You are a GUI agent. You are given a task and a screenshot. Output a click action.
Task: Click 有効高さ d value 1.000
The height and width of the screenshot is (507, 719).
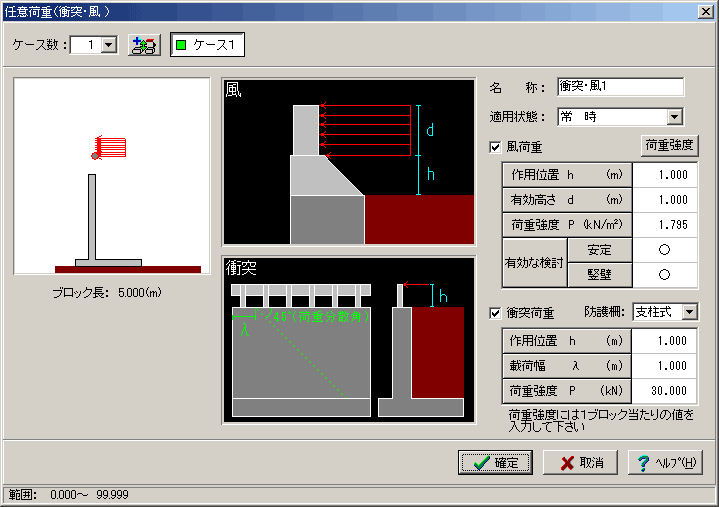665,200
